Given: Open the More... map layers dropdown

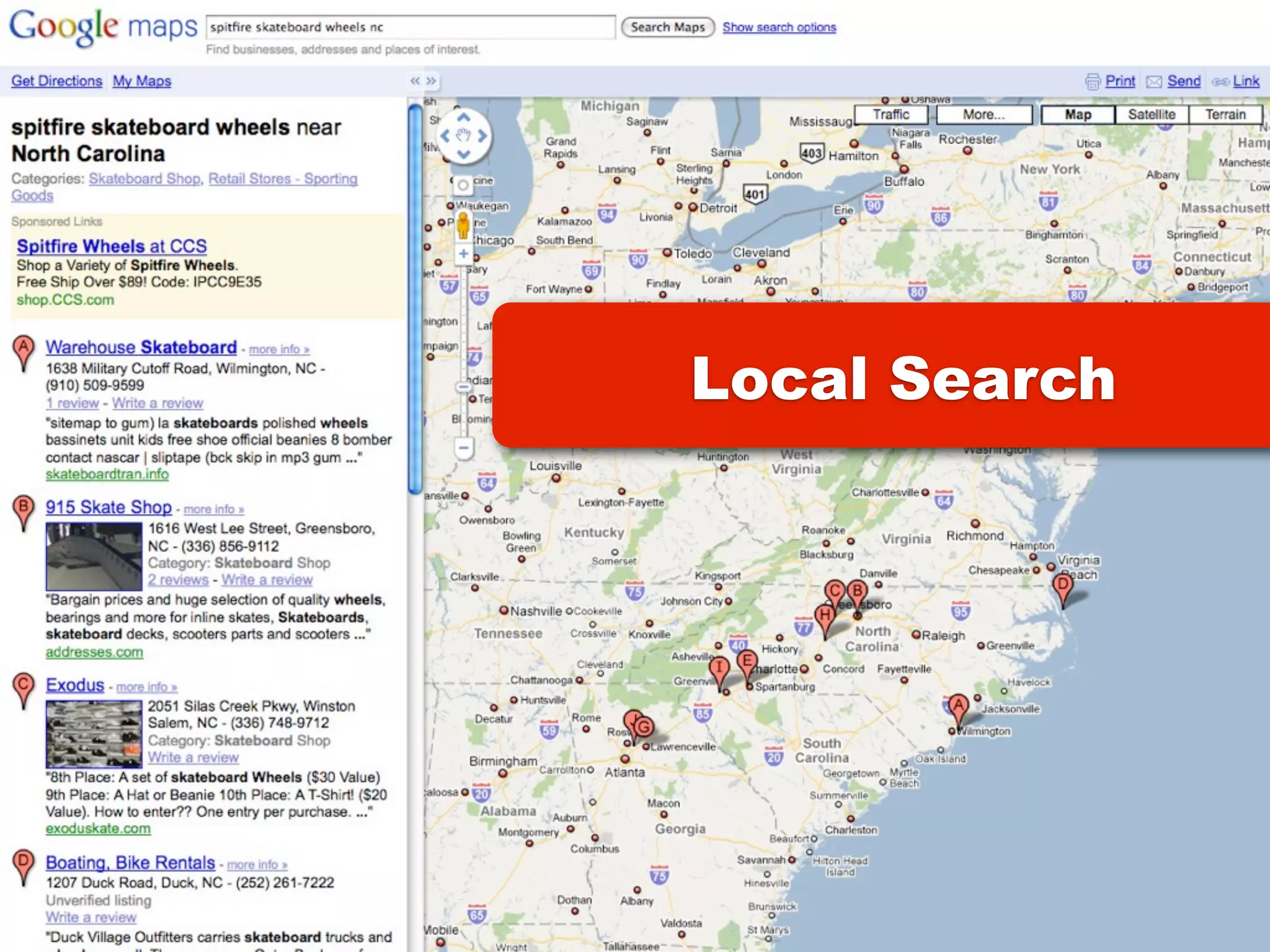Looking at the screenshot, I should [984, 115].
